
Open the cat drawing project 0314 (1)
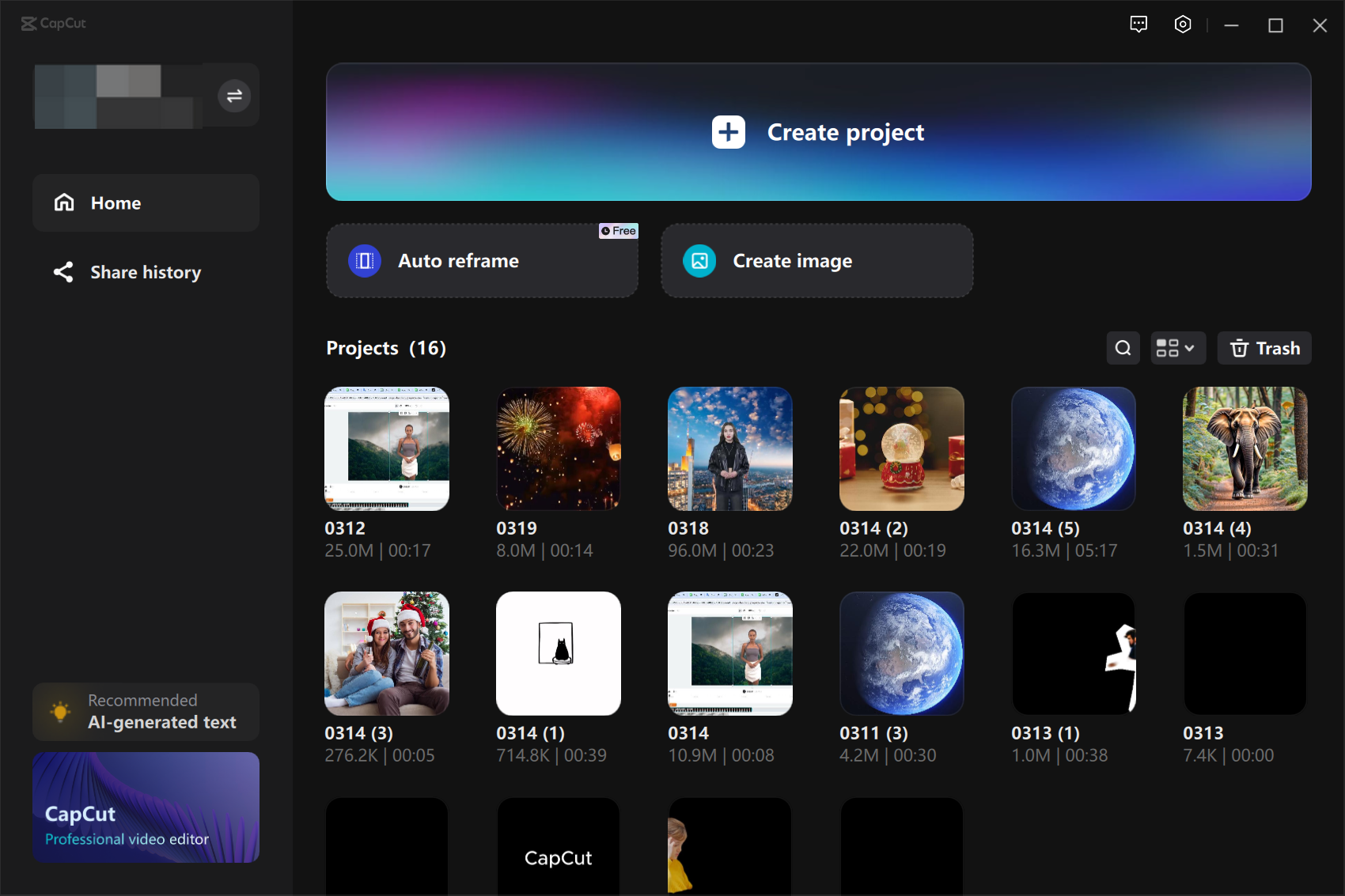[x=559, y=653]
